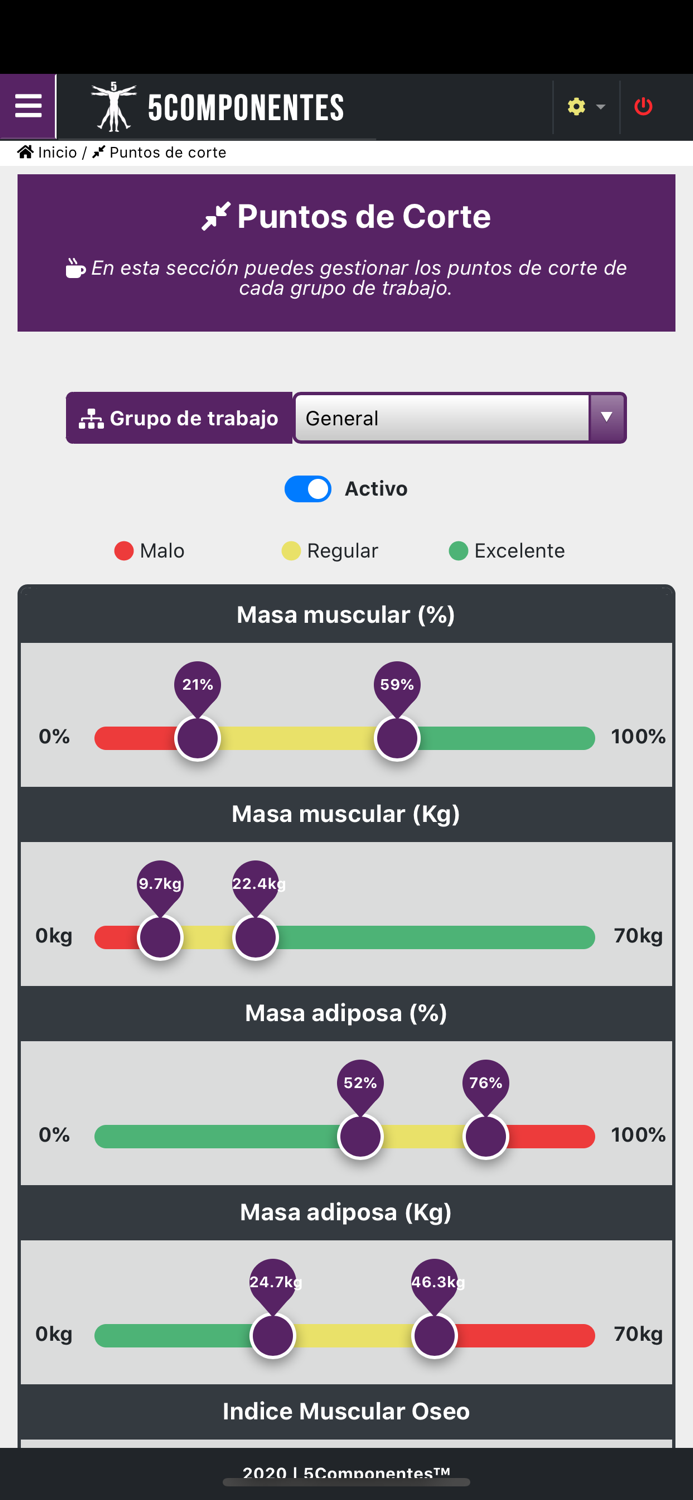Grab the 9.7kg muscle mass handle
This screenshot has height=1500, width=693.
tap(160, 937)
